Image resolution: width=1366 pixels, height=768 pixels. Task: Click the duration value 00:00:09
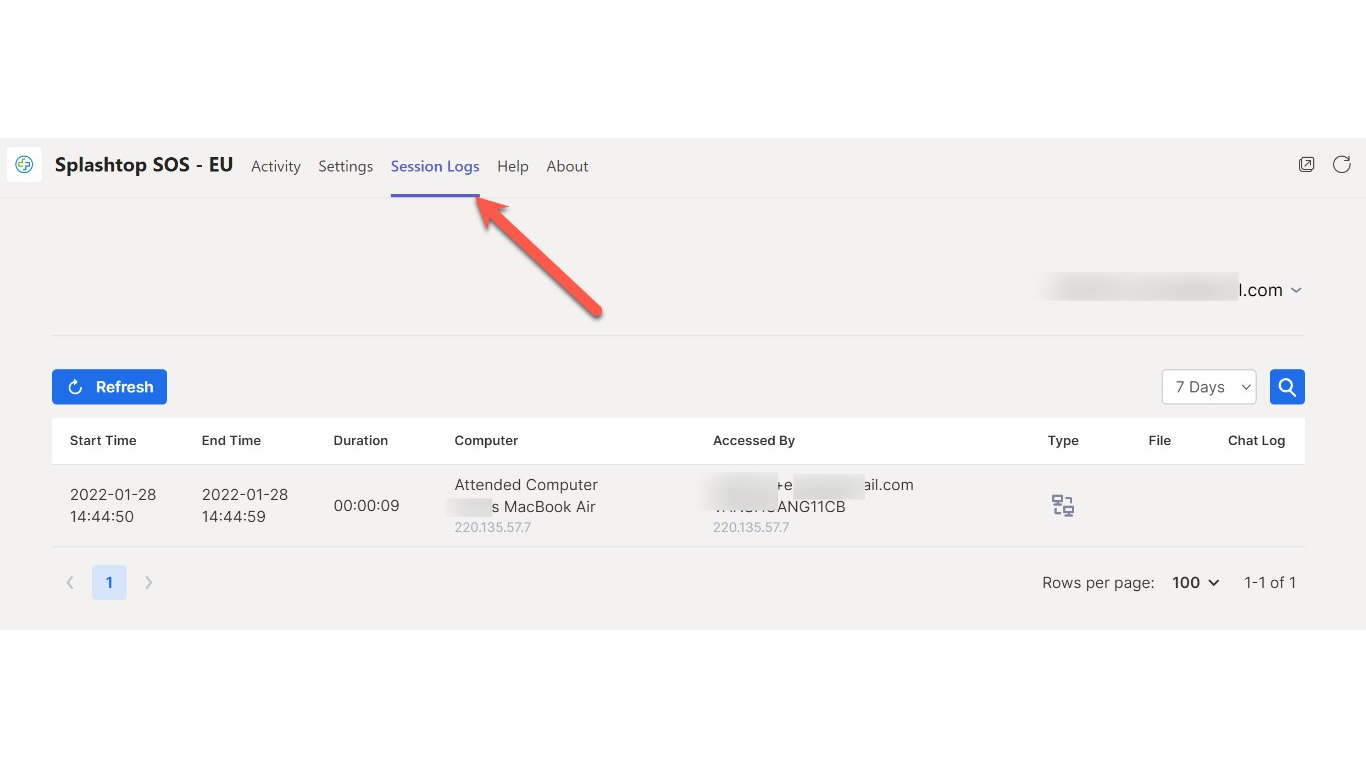(x=367, y=506)
